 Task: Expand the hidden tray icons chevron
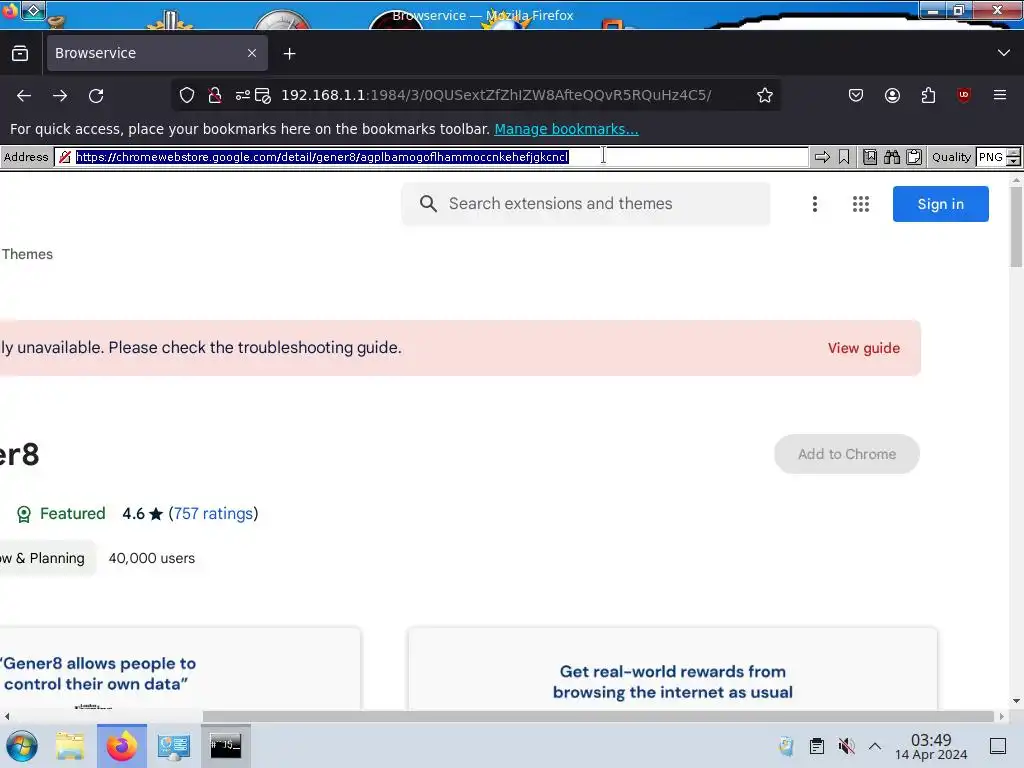[875, 746]
